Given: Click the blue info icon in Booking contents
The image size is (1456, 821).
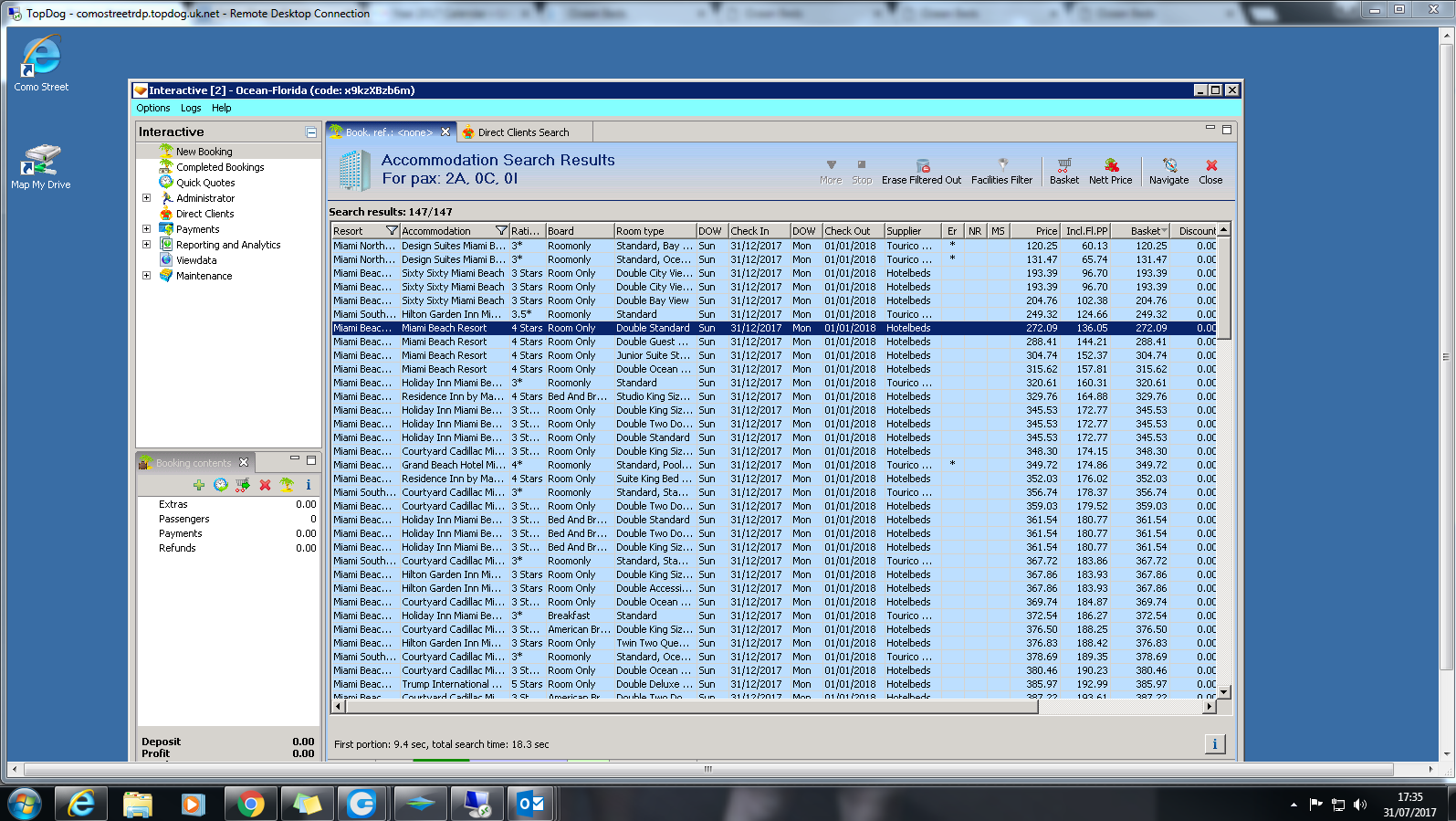Looking at the screenshot, I should pyautogui.click(x=309, y=485).
